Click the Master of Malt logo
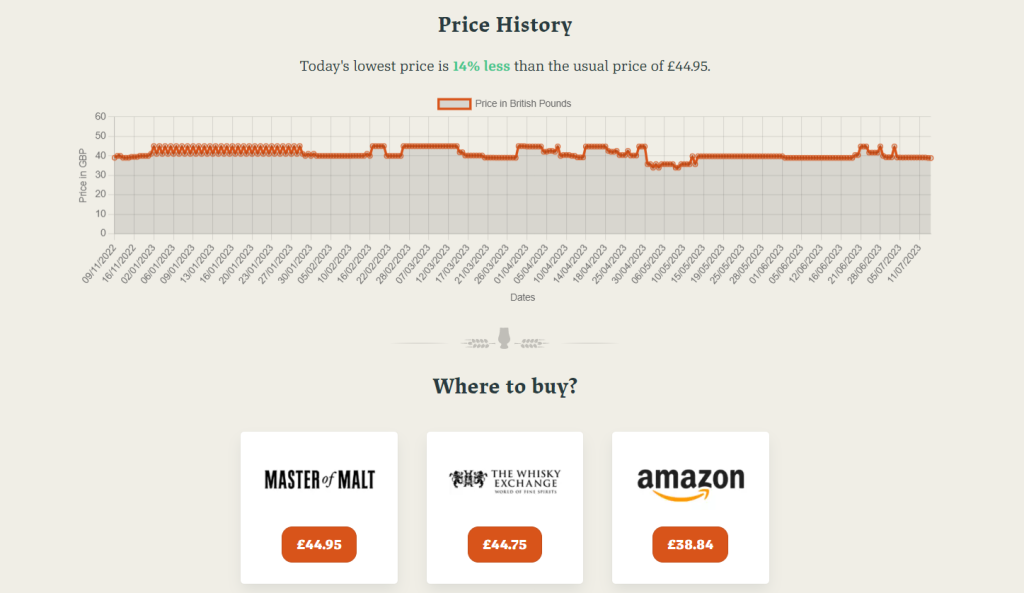The image size is (1024, 593). point(318,478)
